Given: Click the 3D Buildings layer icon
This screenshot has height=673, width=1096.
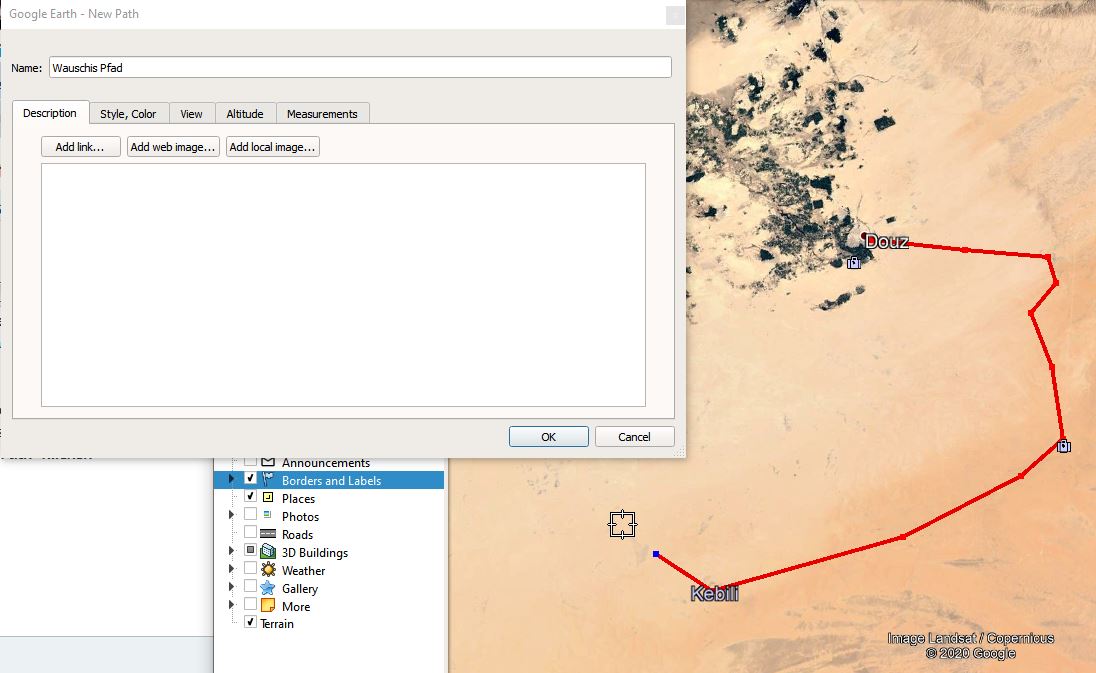Looking at the screenshot, I should [x=268, y=552].
